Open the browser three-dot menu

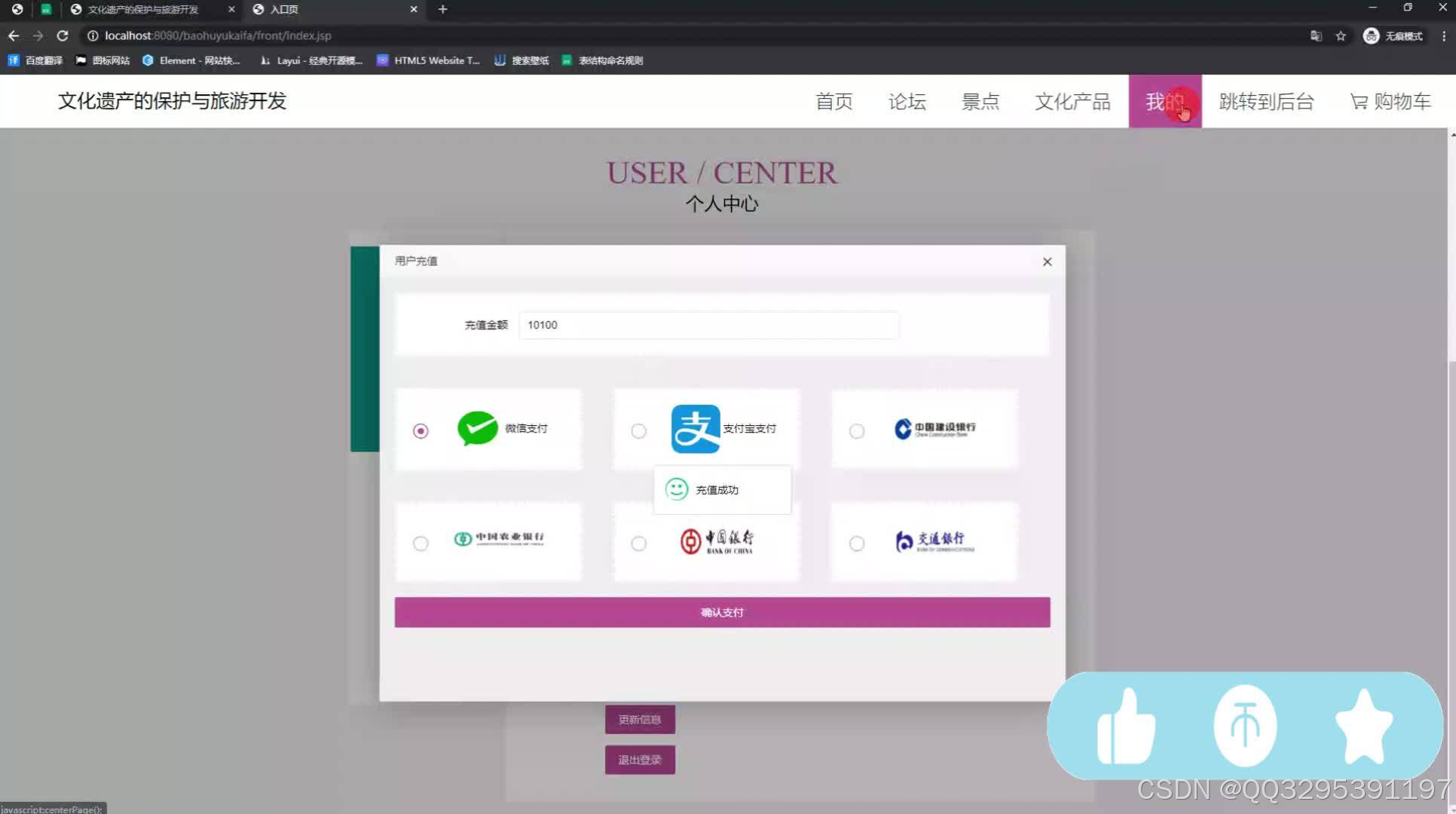pos(1443,35)
